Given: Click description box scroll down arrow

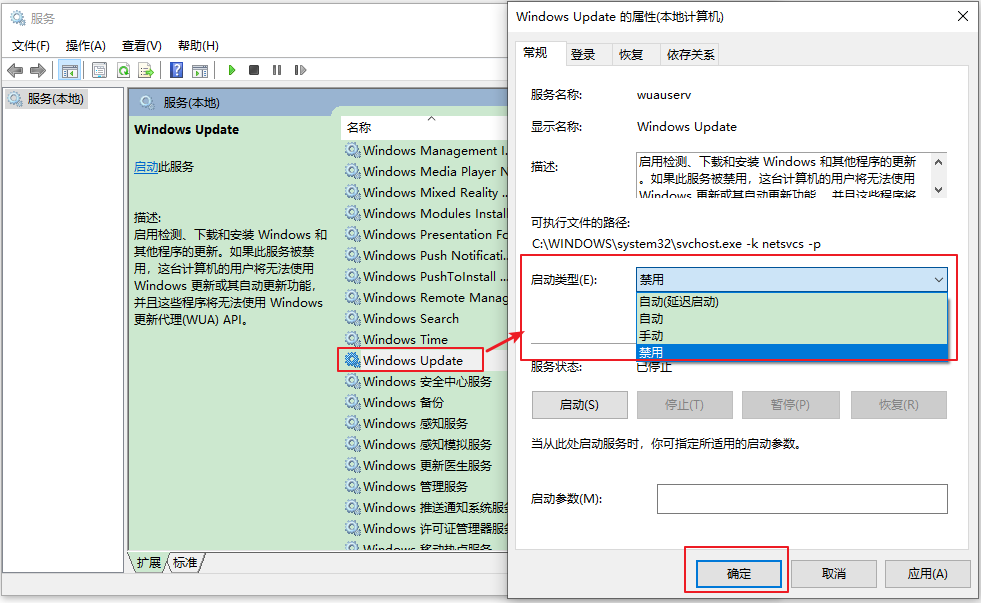Looking at the screenshot, I should pos(938,190).
